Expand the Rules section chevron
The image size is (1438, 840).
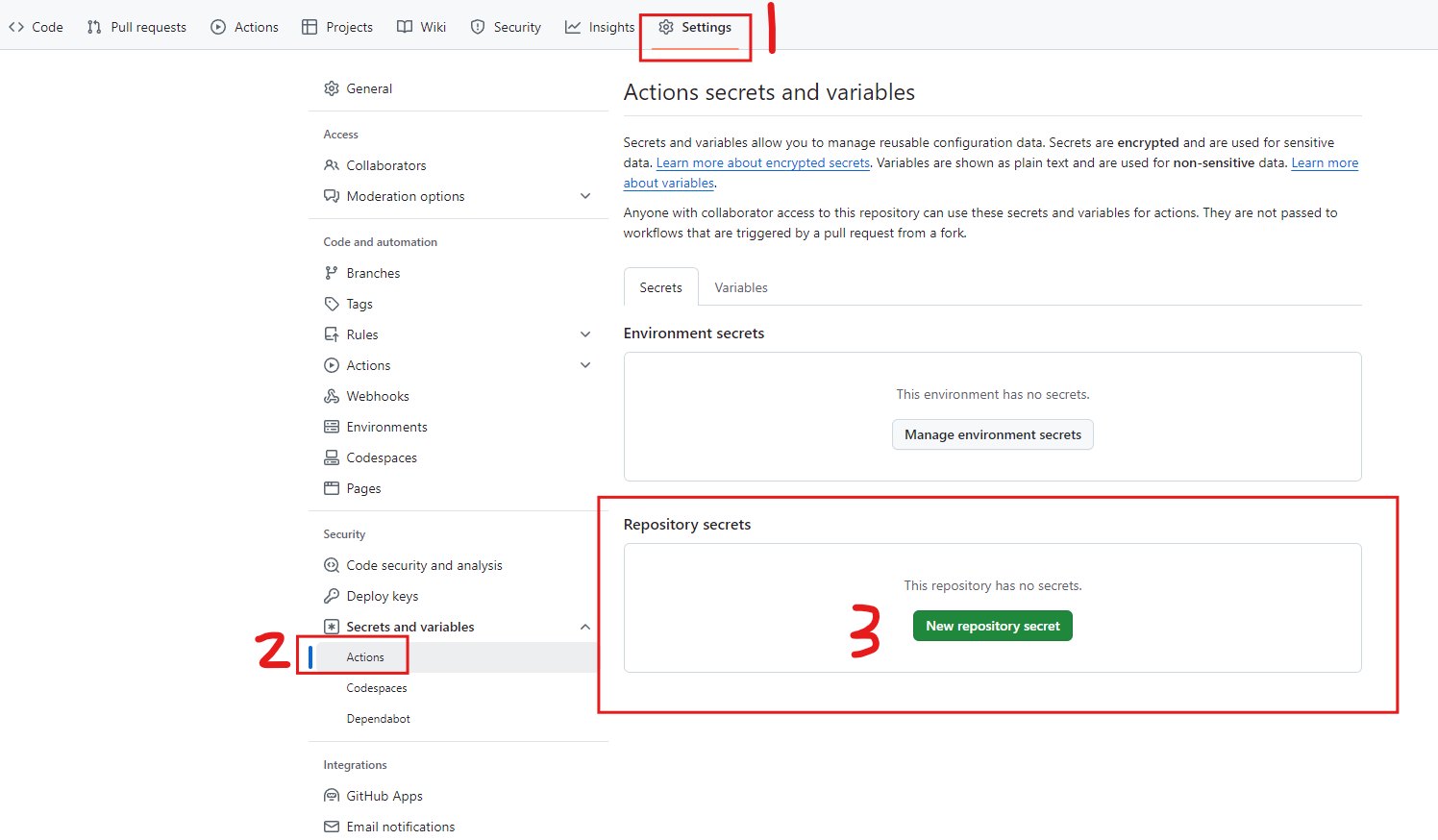tap(585, 334)
